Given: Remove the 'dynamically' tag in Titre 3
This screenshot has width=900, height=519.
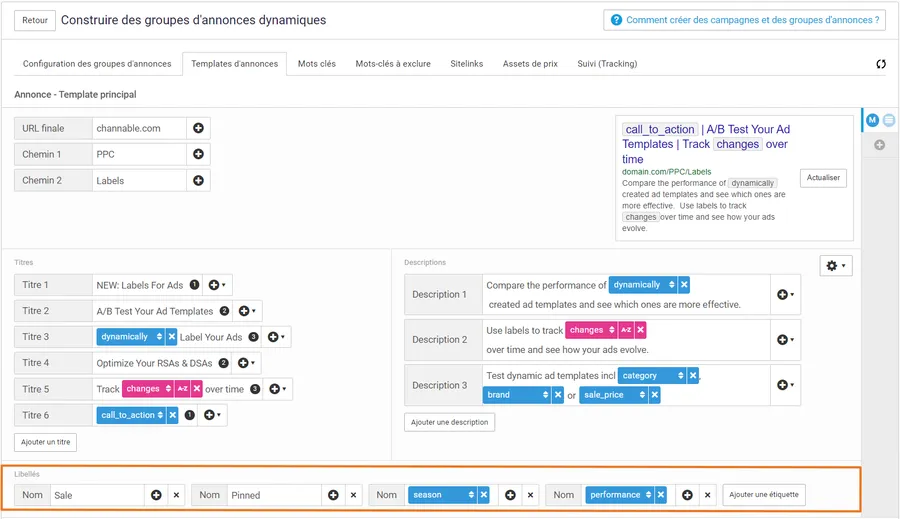Looking at the screenshot, I should [x=172, y=337].
